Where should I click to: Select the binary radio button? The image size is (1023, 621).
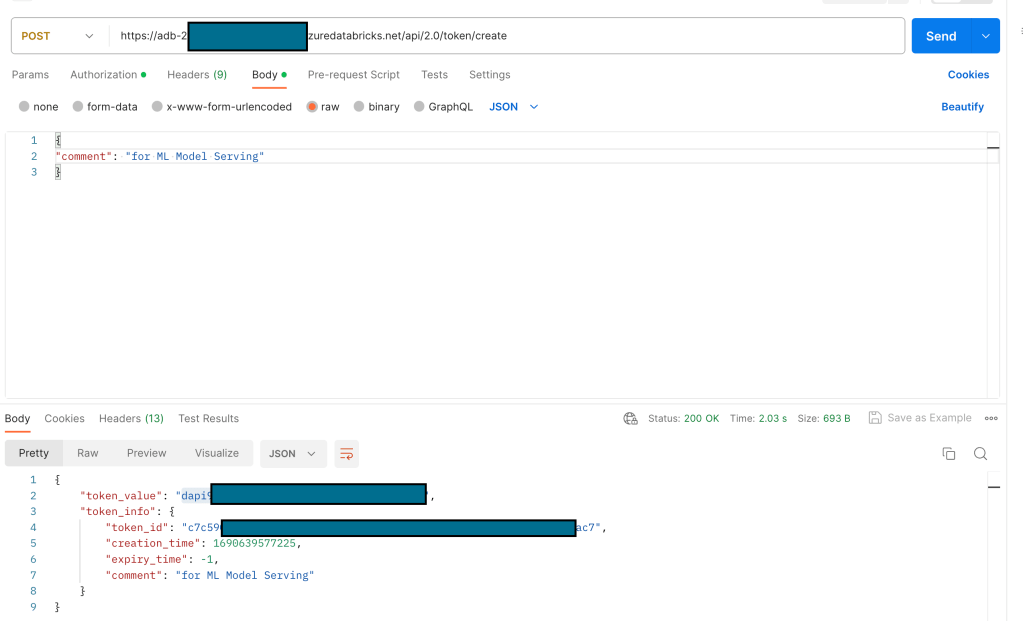[x=360, y=107]
